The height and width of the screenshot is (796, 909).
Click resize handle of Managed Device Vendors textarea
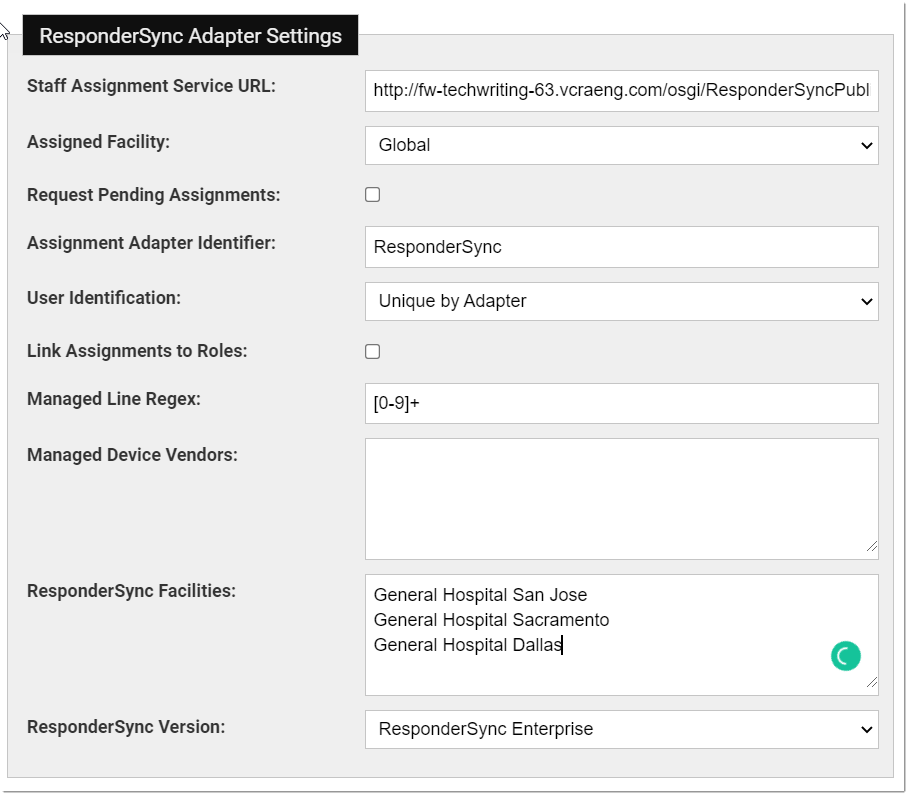pos(872,547)
